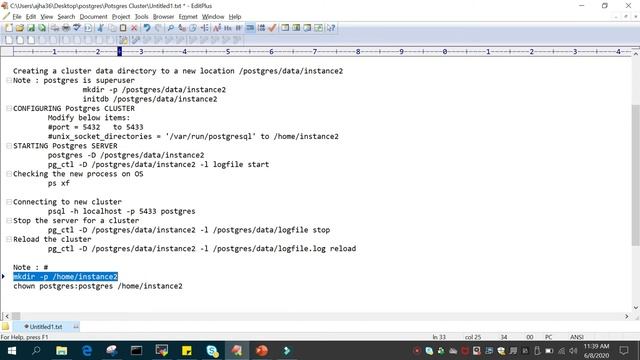
Task: Collapse the CONFIGURING Postgres CLUSTER fold
Action: tap(9, 108)
